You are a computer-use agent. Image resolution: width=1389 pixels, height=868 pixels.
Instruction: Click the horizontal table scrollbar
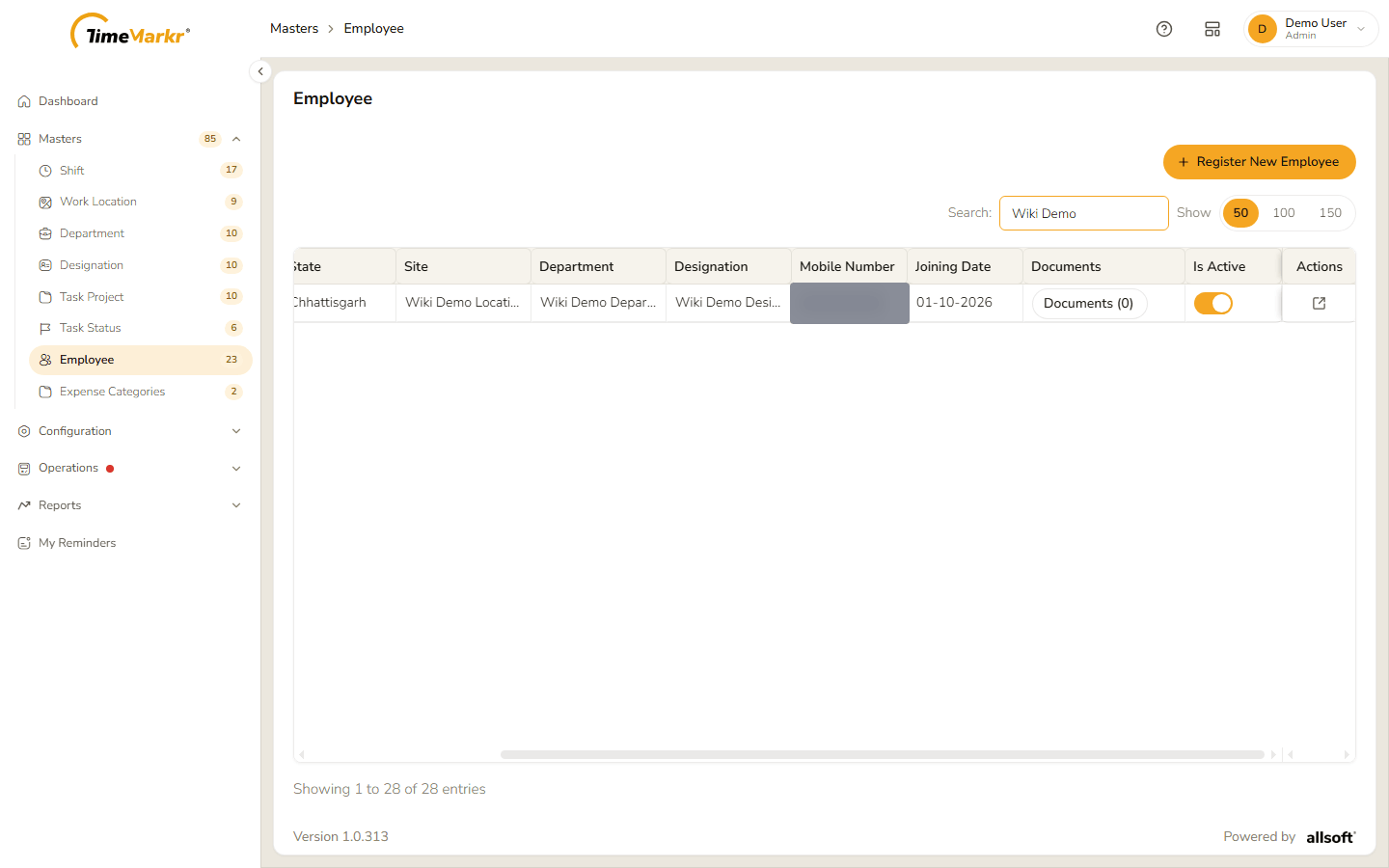(882, 754)
